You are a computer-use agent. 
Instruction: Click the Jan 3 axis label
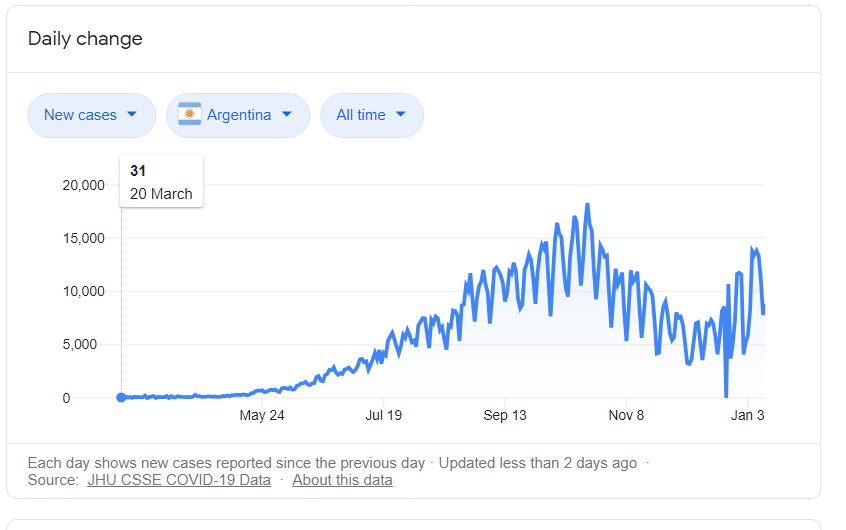coord(747,415)
